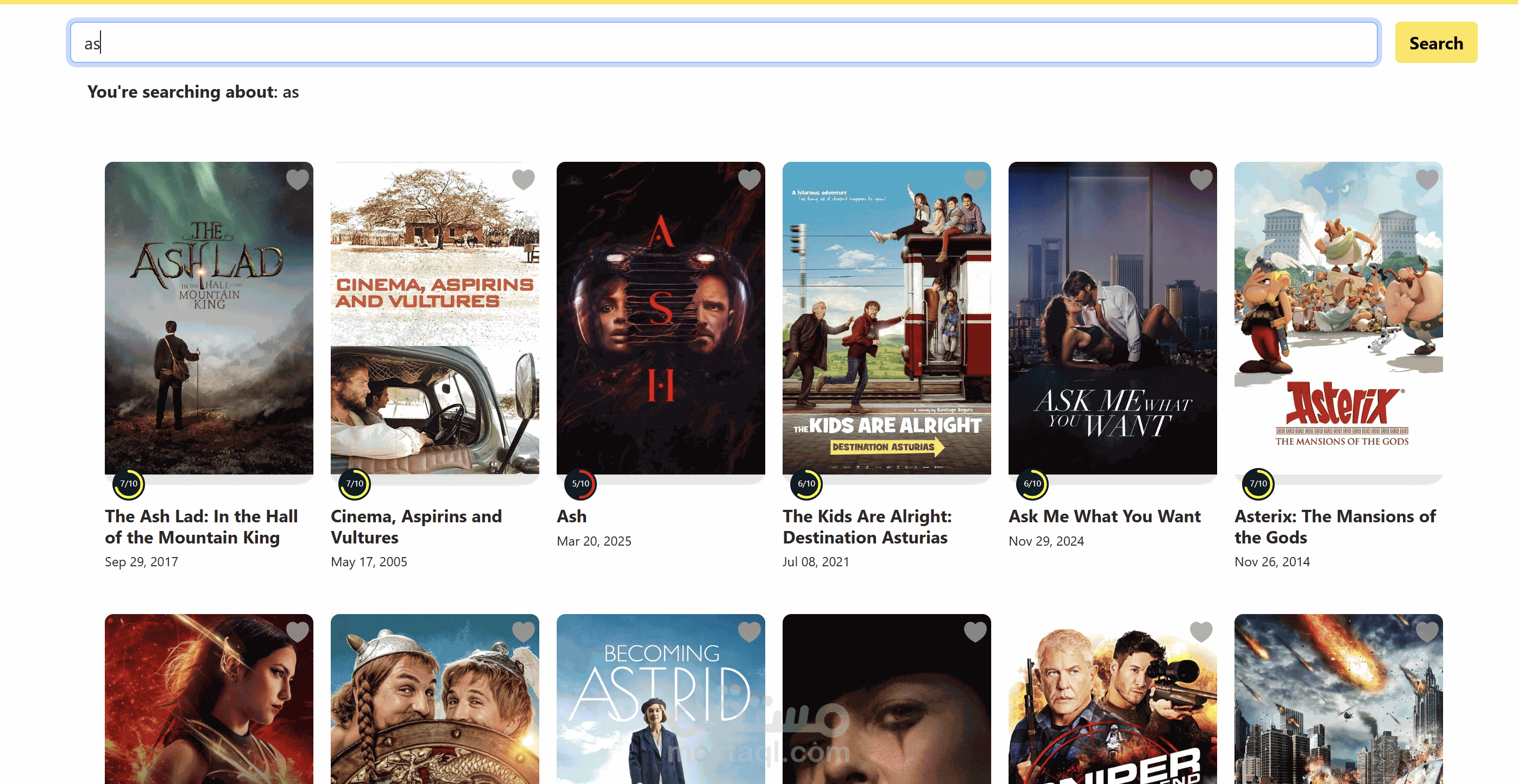Open Ask Me What You Want title
The height and width of the screenshot is (784, 1518).
1104,516
